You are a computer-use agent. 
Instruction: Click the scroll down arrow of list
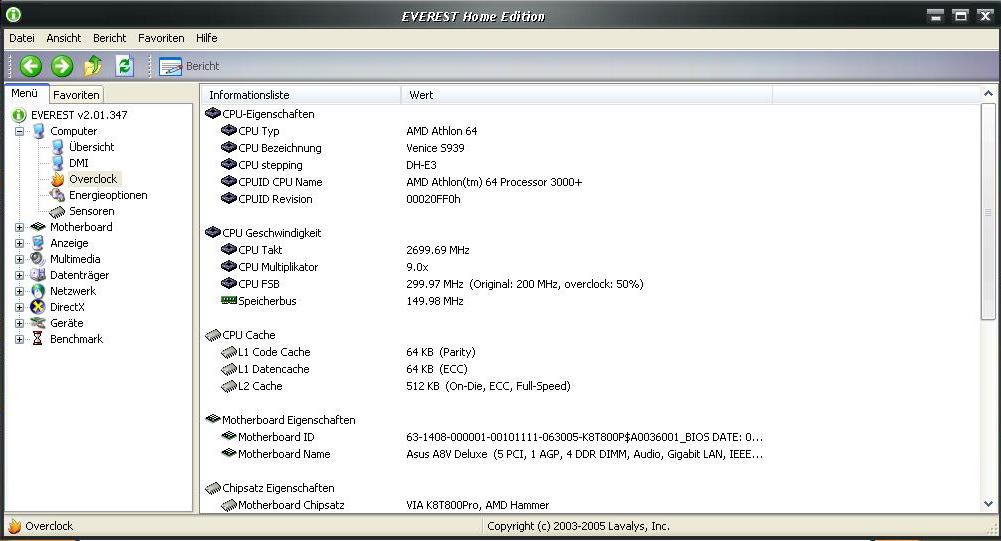(988, 505)
